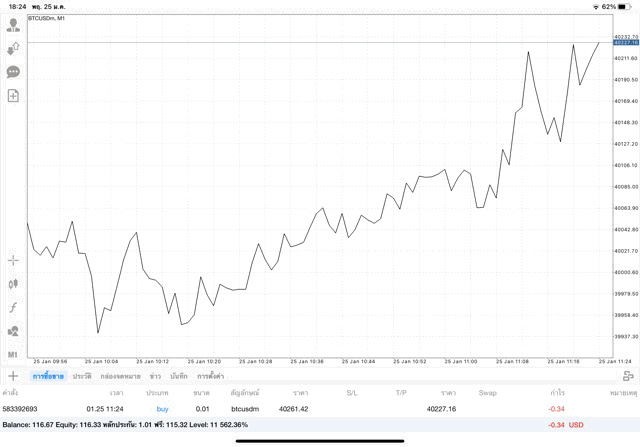Open the บันทึก journal tab

click(179, 376)
